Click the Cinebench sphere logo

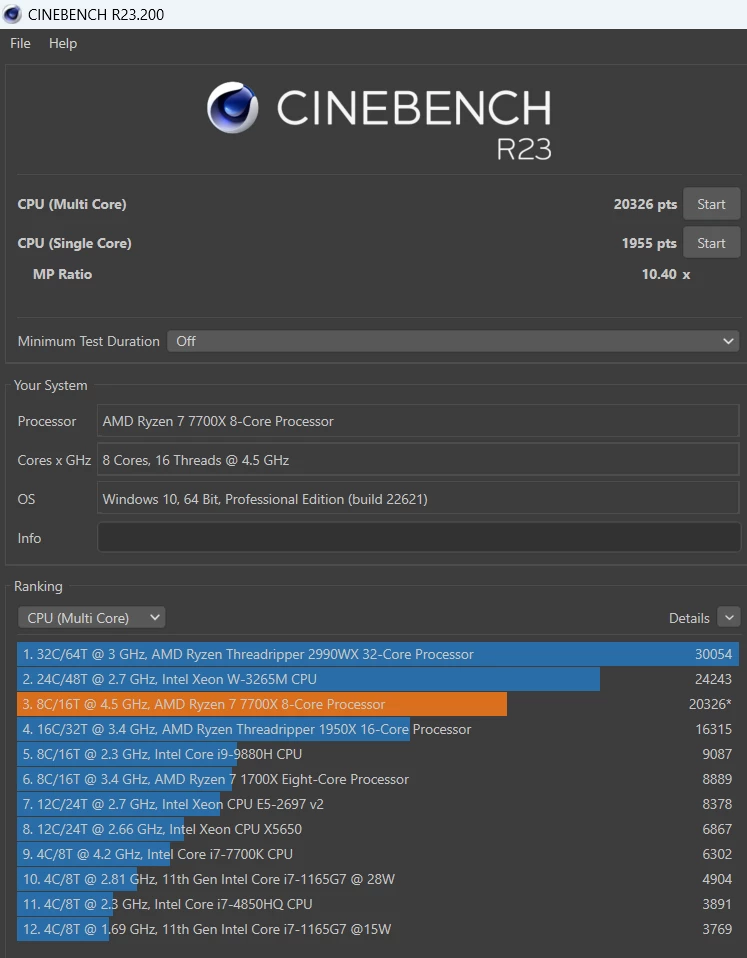coord(232,108)
